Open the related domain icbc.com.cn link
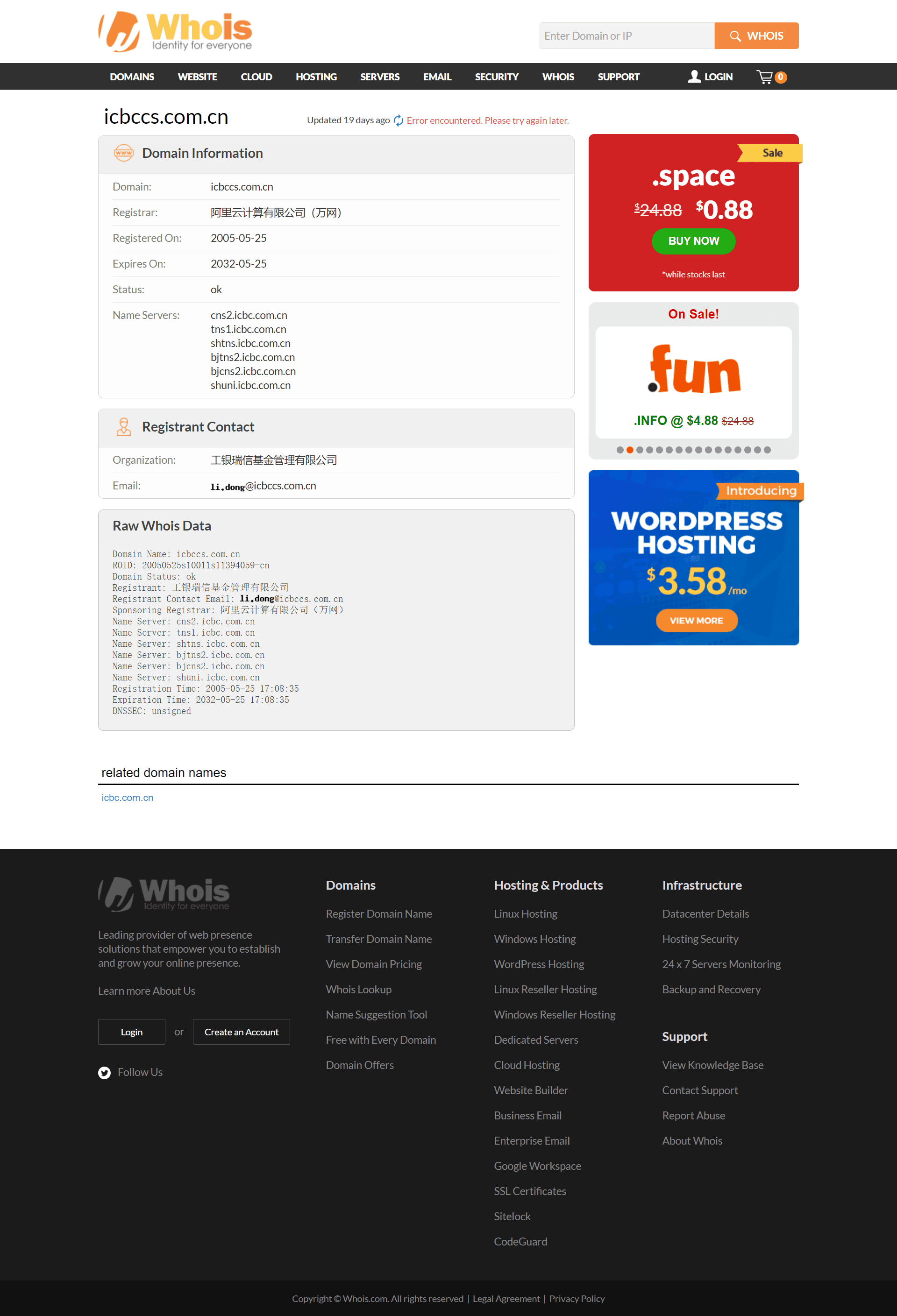The height and width of the screenshot is (1316, 897). (x=128, y=797)
